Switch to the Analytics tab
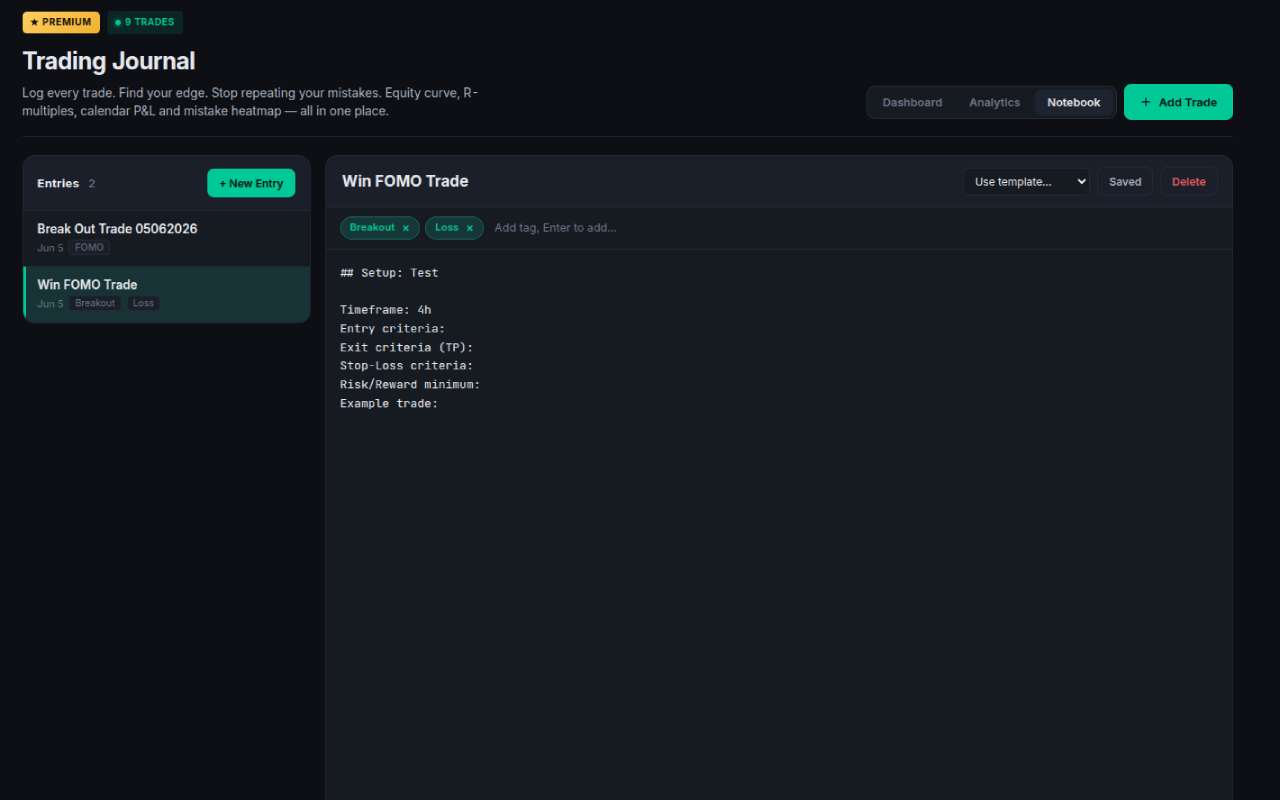Screen dimensions: 1280x800 click(995, 102)
